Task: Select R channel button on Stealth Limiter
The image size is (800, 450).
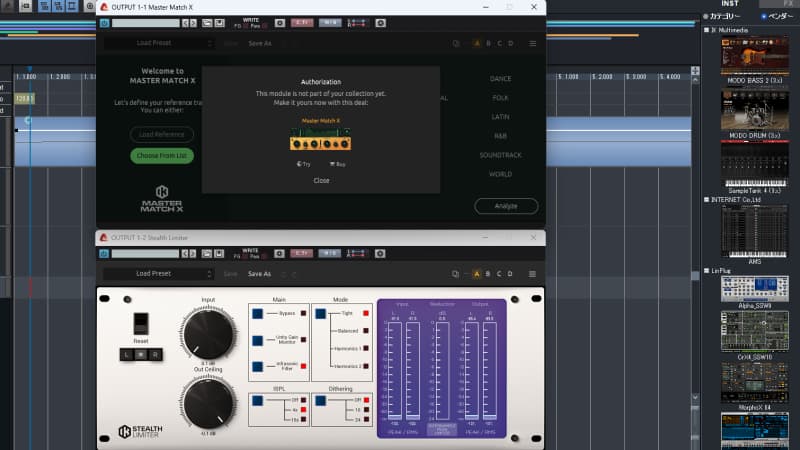Action: click(x=155, y=355)
